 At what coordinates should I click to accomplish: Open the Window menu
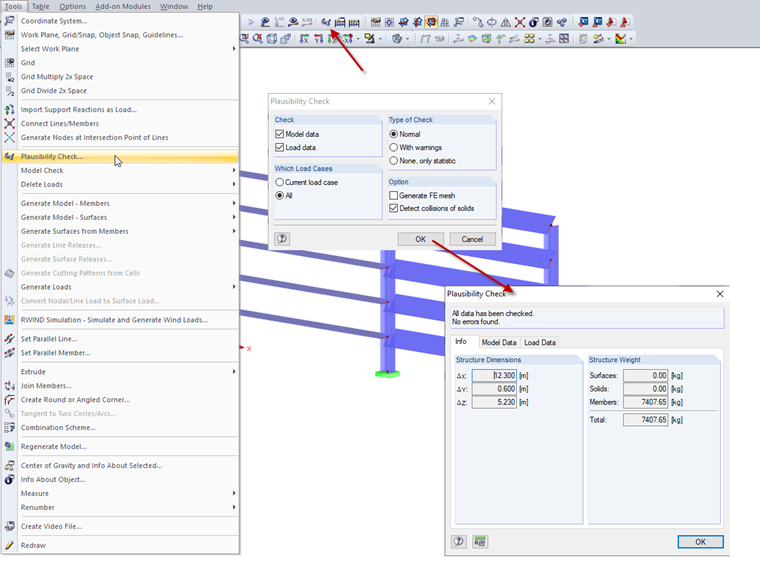[174, 6]
